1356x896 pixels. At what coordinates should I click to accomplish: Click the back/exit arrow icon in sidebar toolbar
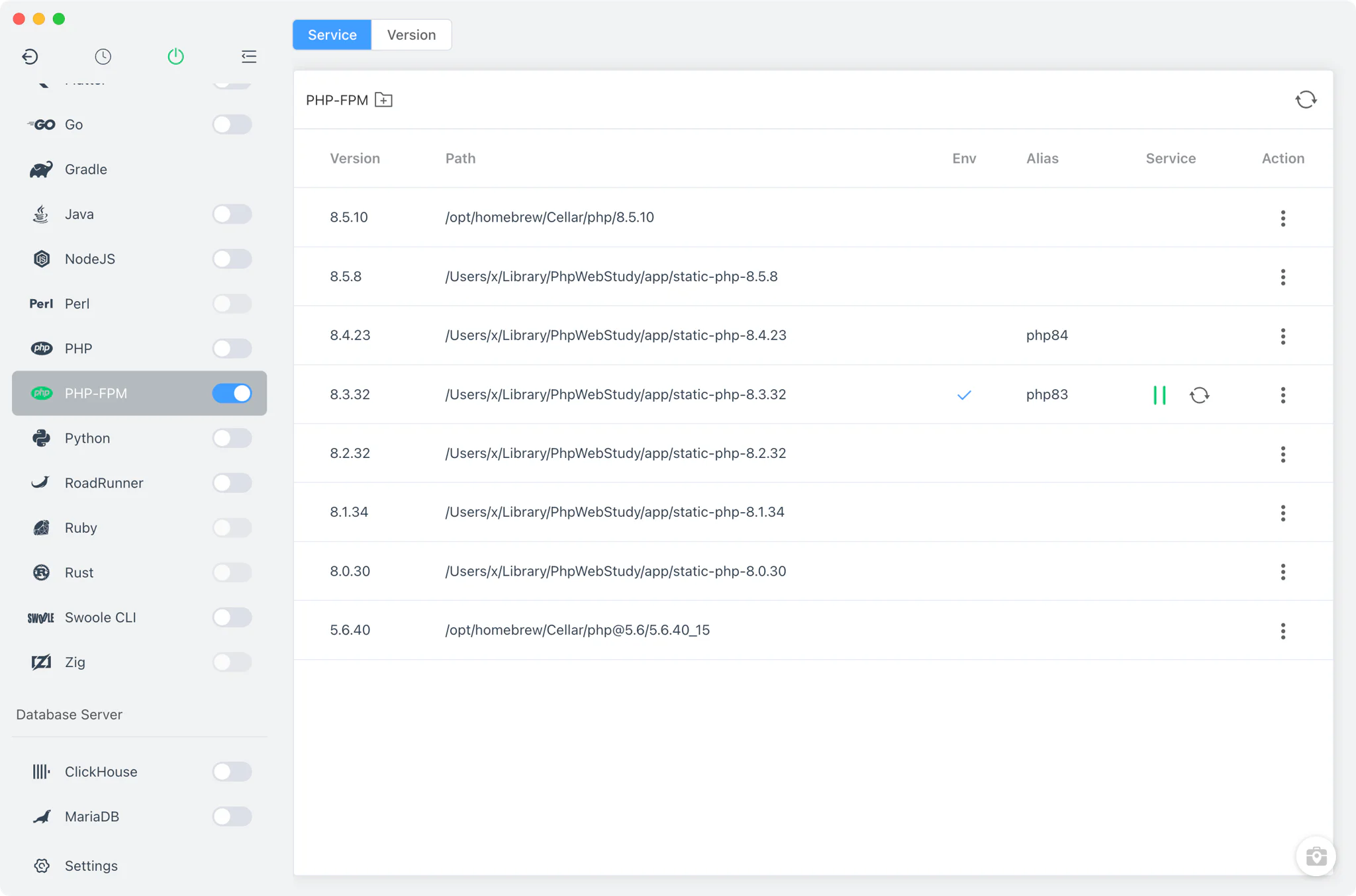(30, 56)
